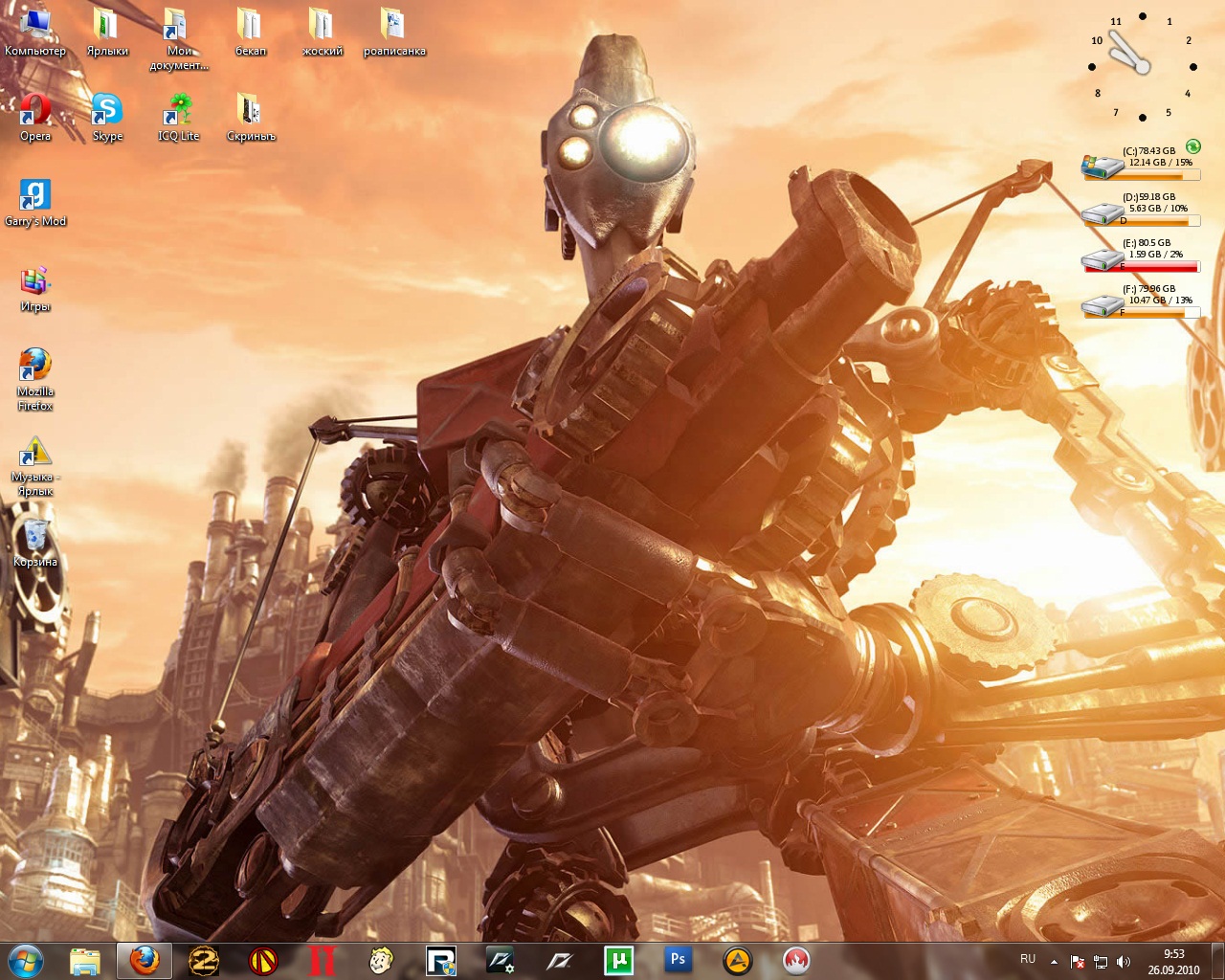The image size is (1225, 980).
Task: Launch Photoshop from the taskbar
Action: coord(679,961)
